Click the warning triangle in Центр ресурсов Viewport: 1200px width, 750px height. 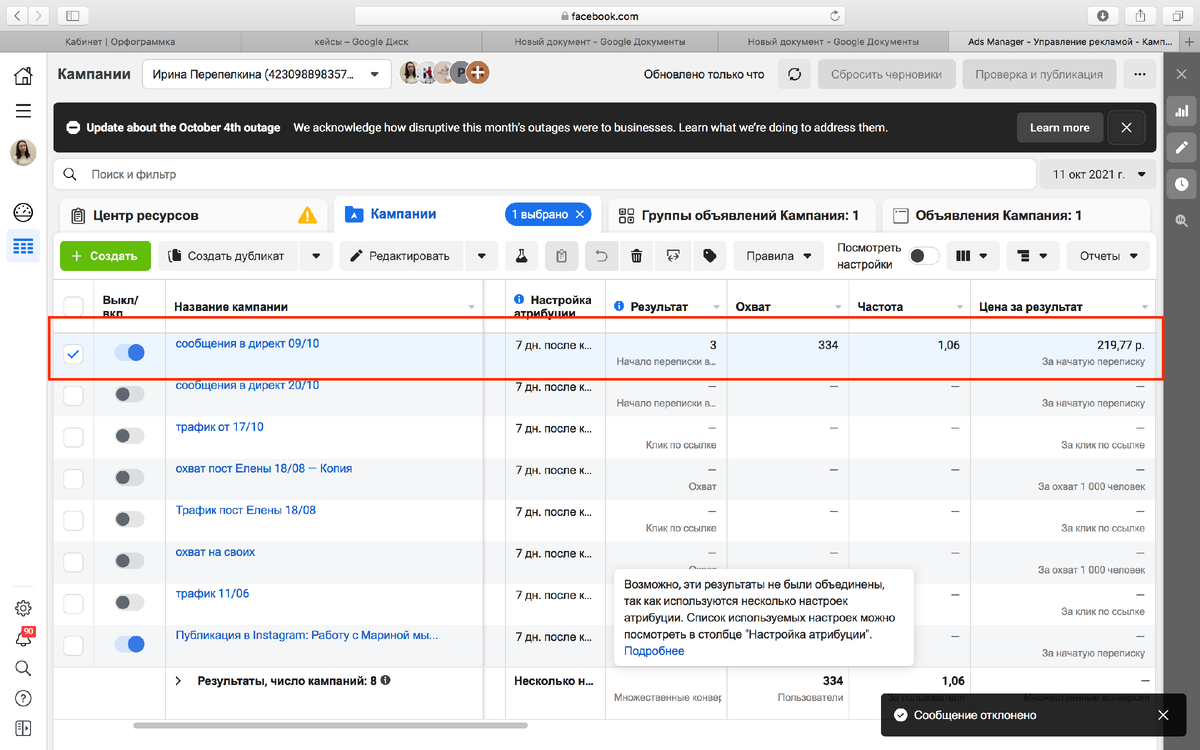pyautogui.click(x=307, y=215)
